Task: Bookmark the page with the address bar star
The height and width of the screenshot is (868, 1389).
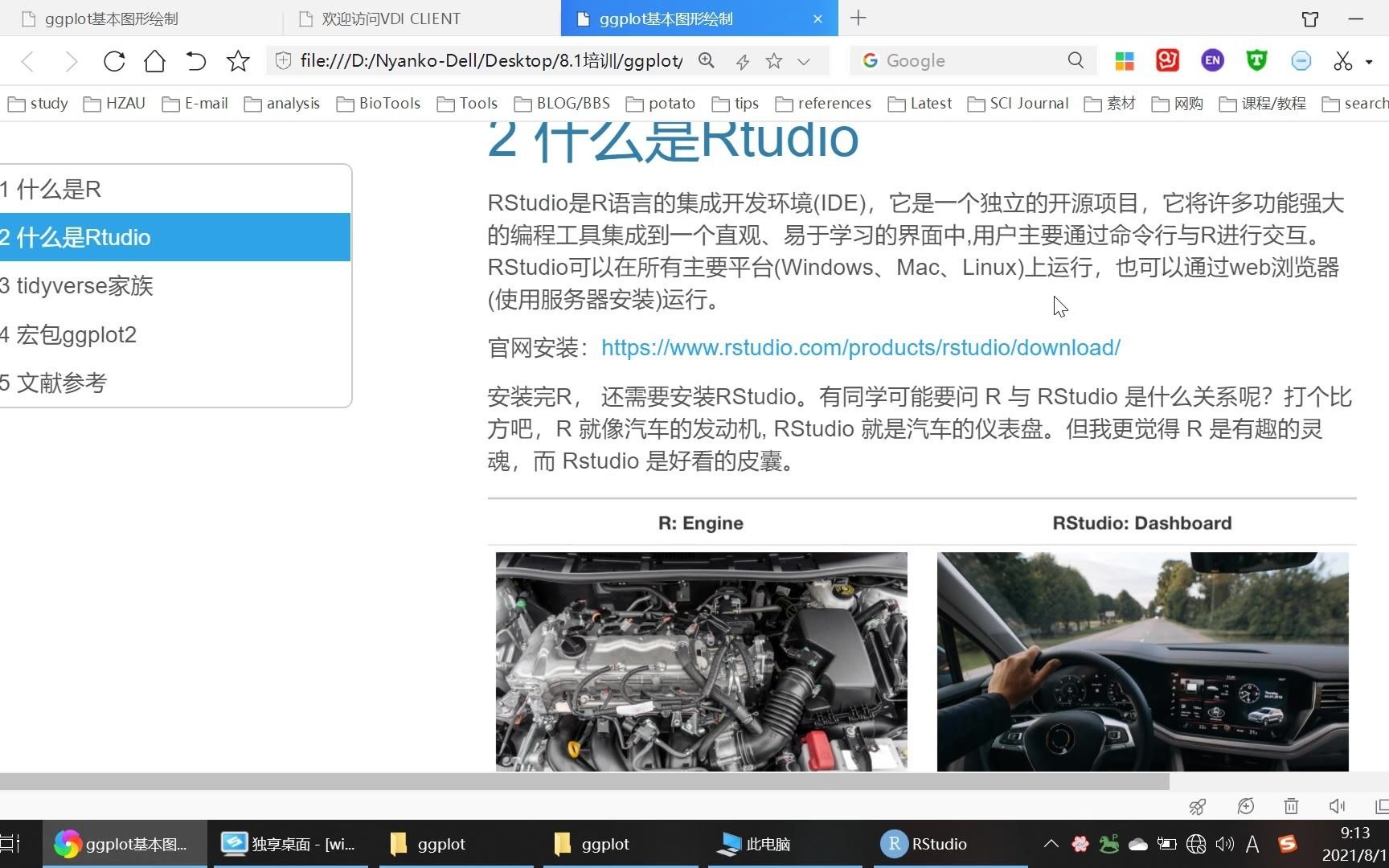Action: pos(774,61)
